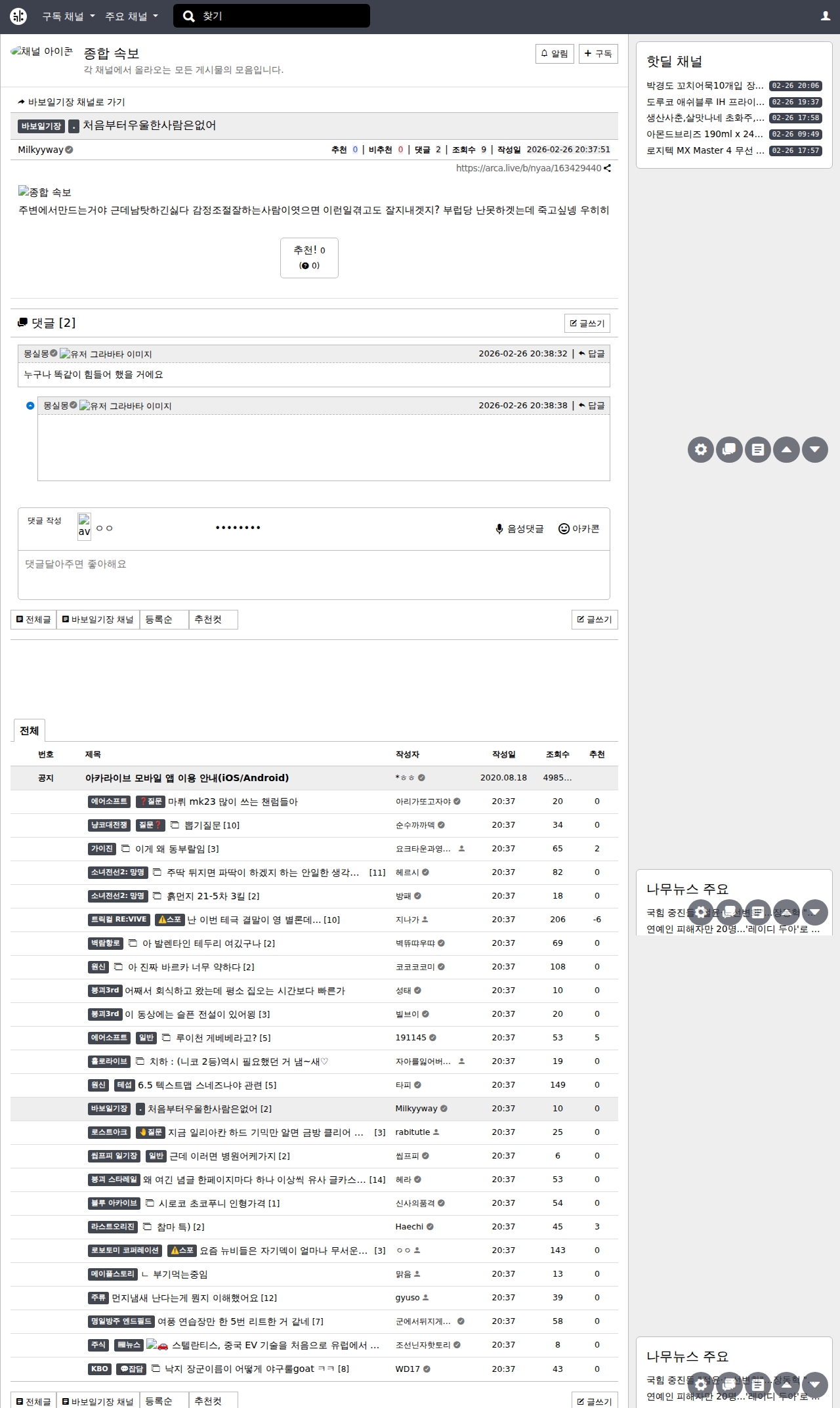This screenshot has width=840, height=1408.
Task: Open the arca.live/b/nyaa post URL link
Action: point(528,168)
